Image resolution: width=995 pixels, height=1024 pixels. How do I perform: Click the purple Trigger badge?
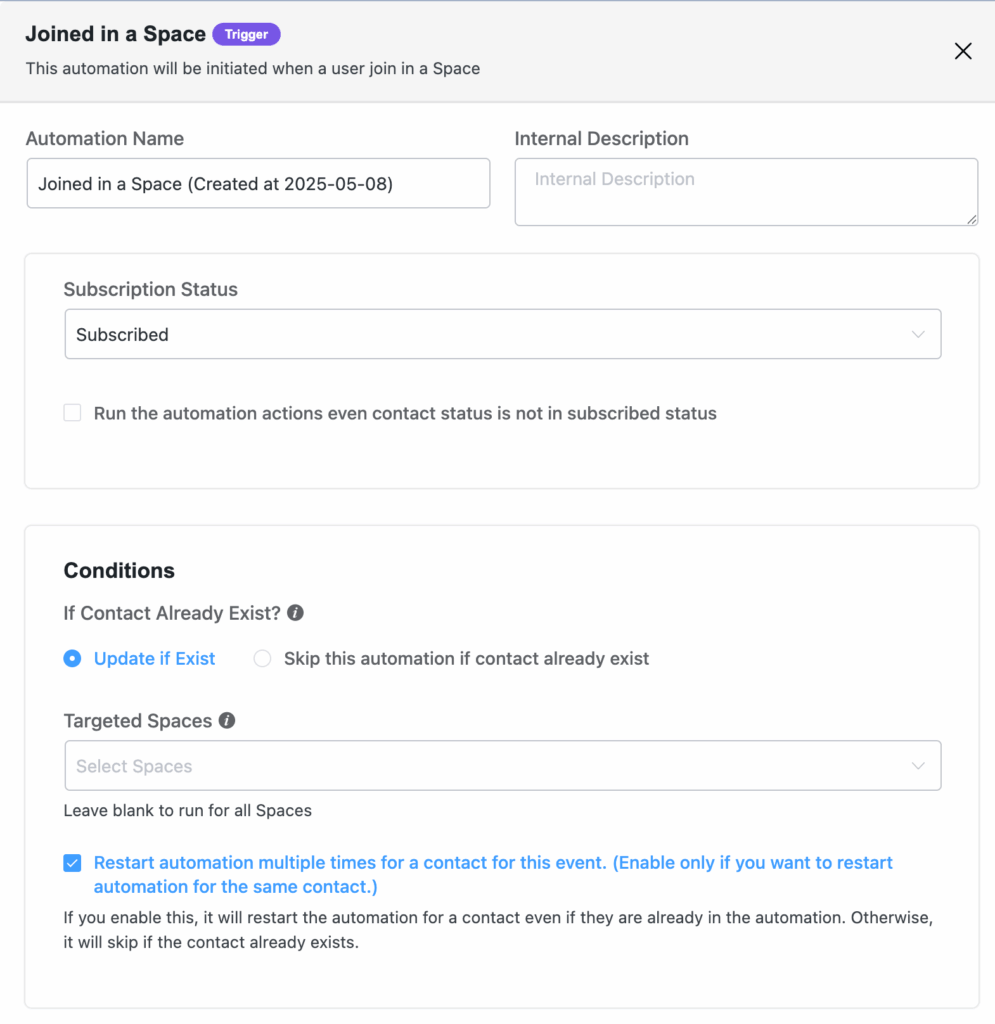[246, 34]
